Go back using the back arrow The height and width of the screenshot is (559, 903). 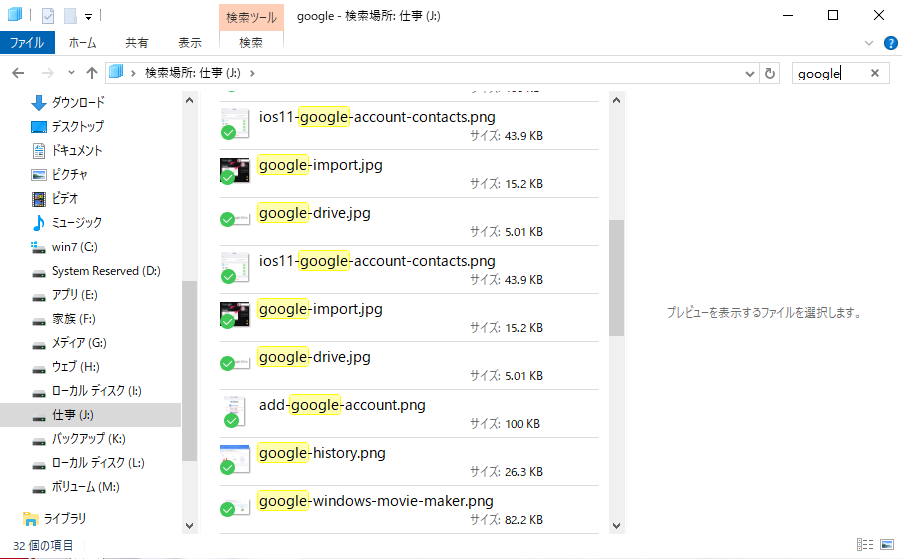click(19, 73)
